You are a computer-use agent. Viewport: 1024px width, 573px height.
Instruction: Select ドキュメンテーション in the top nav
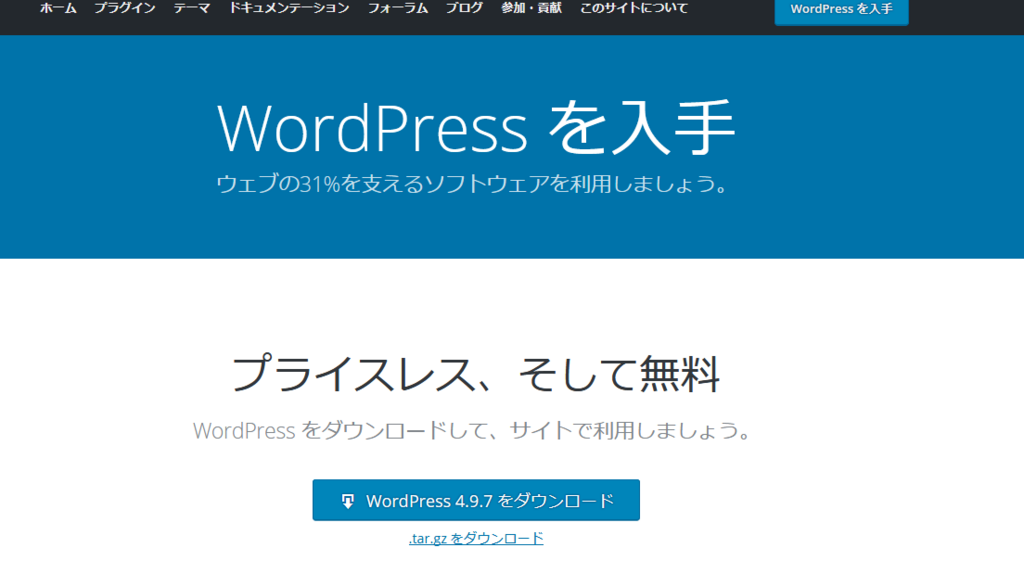coord(289,8)
